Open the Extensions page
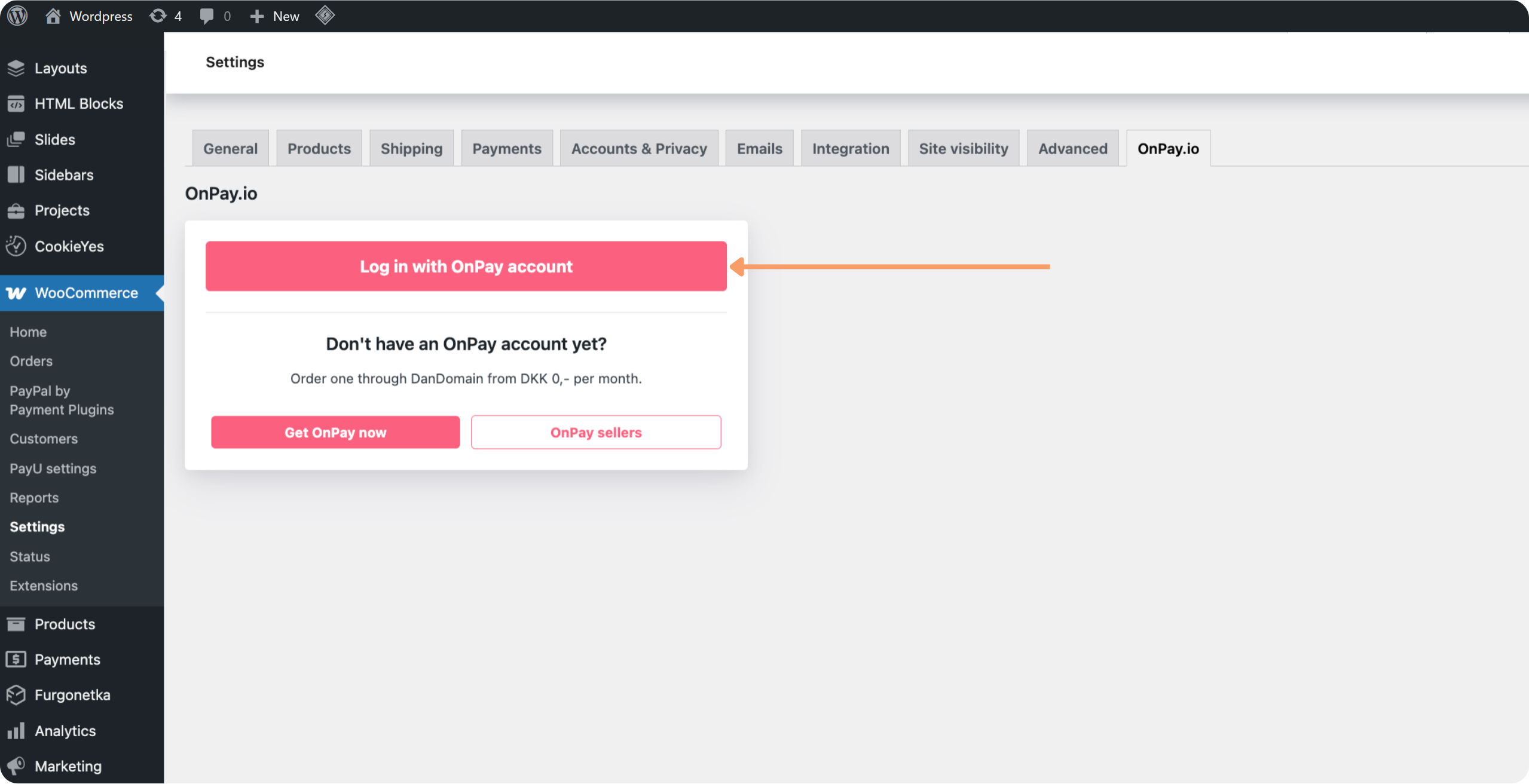This screenshot has height=784, width=1529. tap(43, 586)
